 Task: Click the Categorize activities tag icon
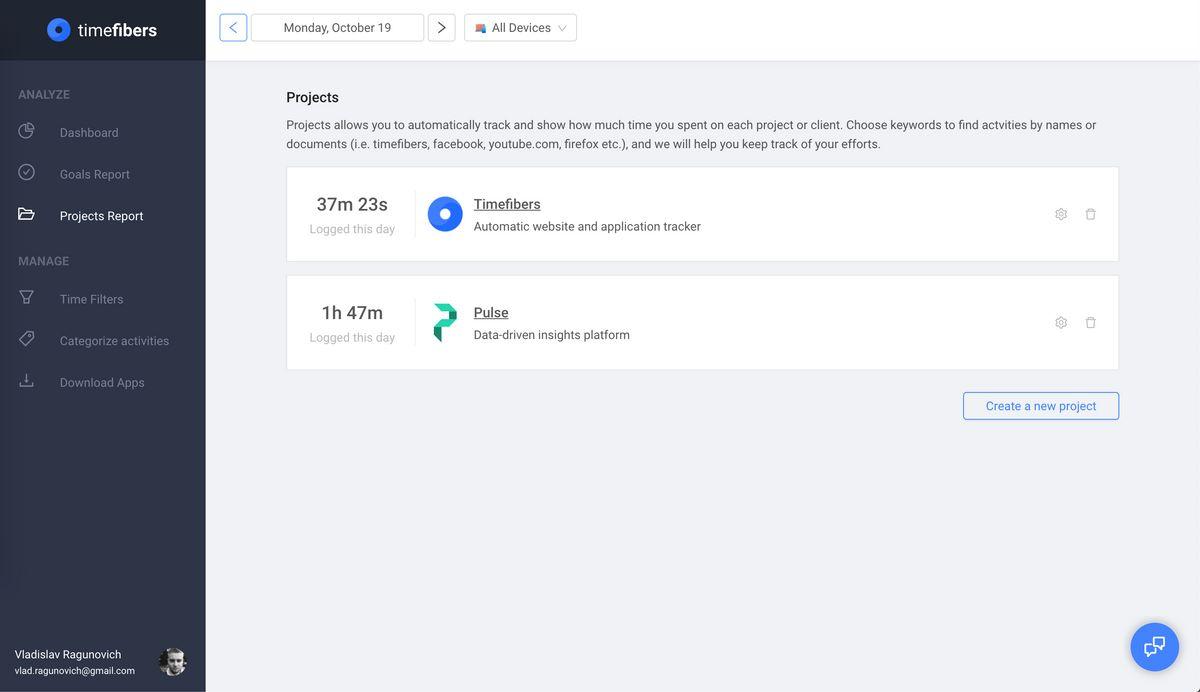coord(26,339)
